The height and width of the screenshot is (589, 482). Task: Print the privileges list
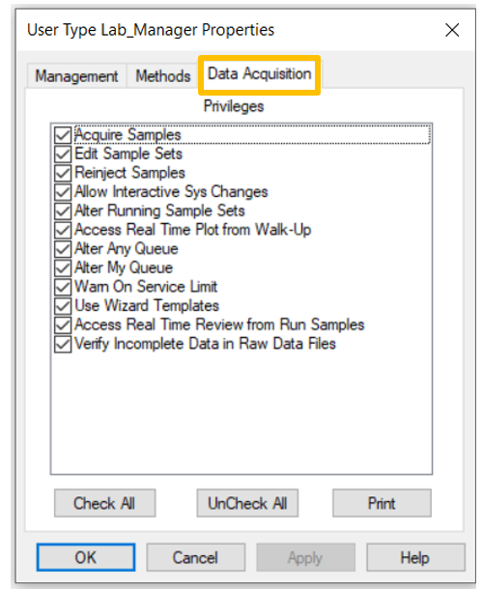click(382, 503)
